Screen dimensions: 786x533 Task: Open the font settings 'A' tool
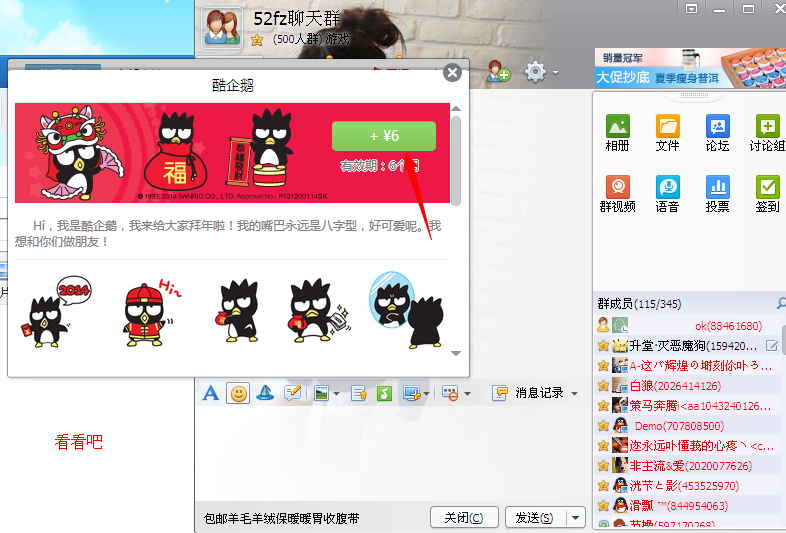click(x=211, y=393)
